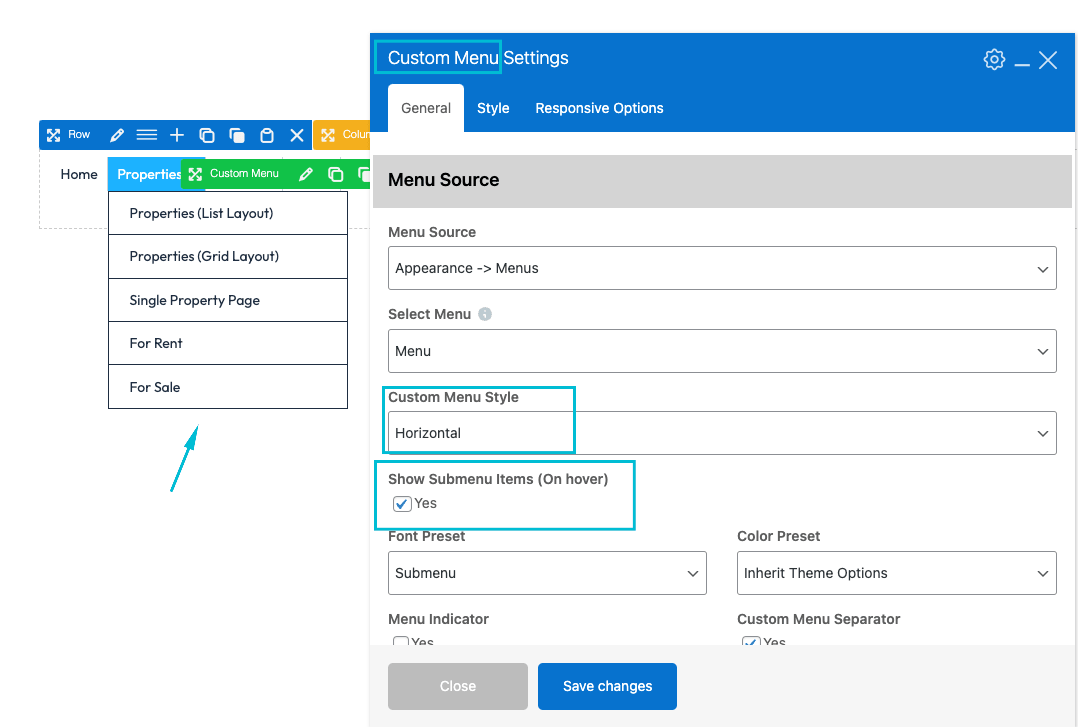Open the Font Preset dropdown
This screenshot has width=1078, height=727.
(x=546, y=573)
